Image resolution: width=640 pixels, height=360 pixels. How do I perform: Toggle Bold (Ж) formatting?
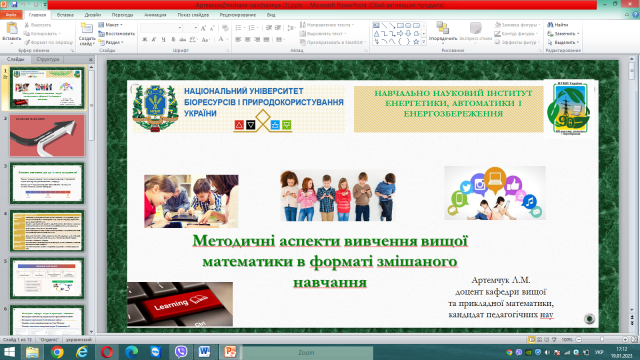(144, 40)
